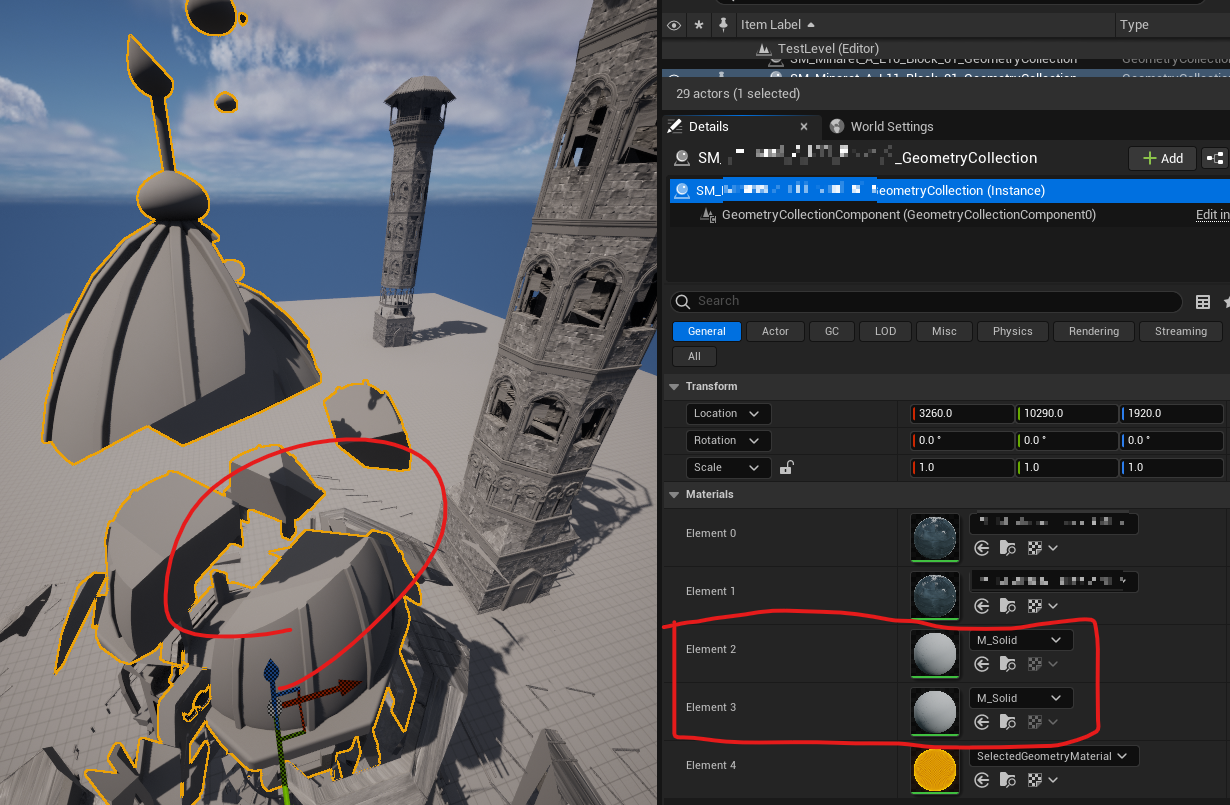Use selected asset for Element 1 material
Image resolution: width=1230 pixels, height=805 pixels.
pos(982,606)
